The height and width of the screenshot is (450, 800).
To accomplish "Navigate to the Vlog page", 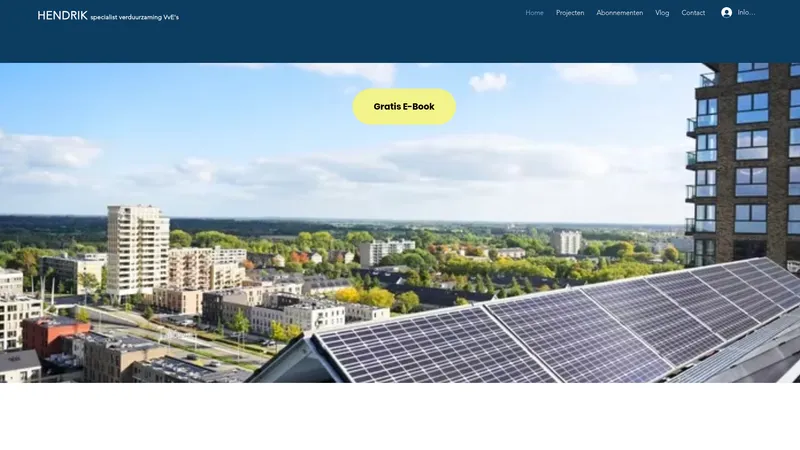I will (662, 13).
